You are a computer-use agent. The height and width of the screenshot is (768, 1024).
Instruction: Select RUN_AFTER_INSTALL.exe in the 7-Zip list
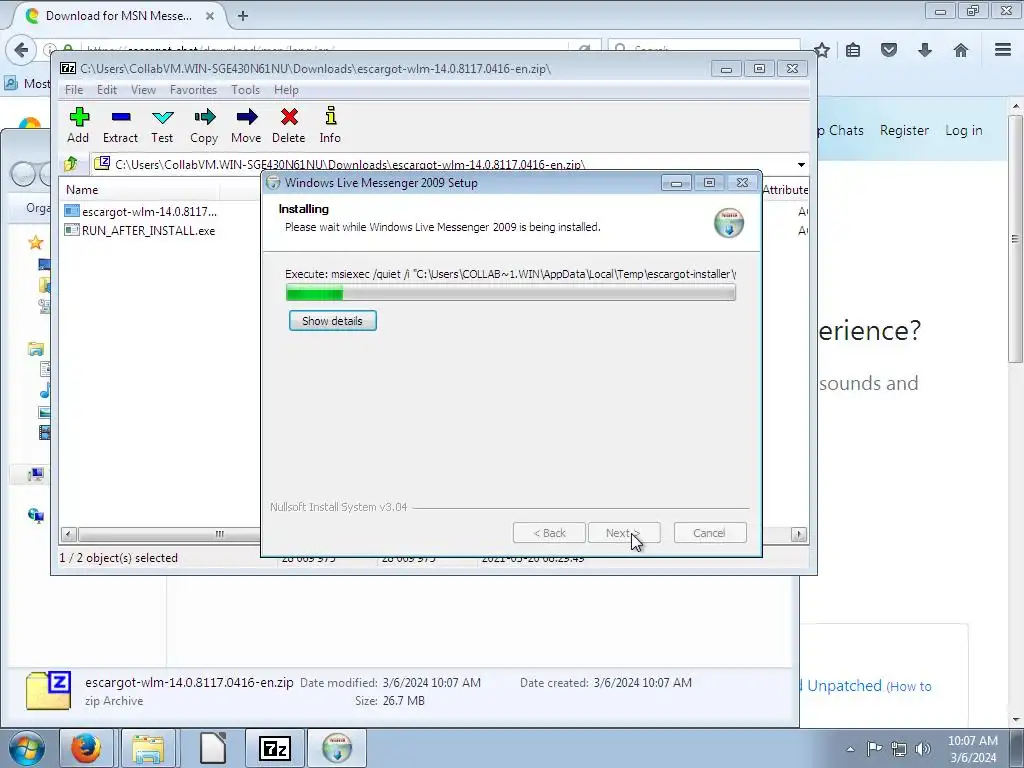pos(140,231)
